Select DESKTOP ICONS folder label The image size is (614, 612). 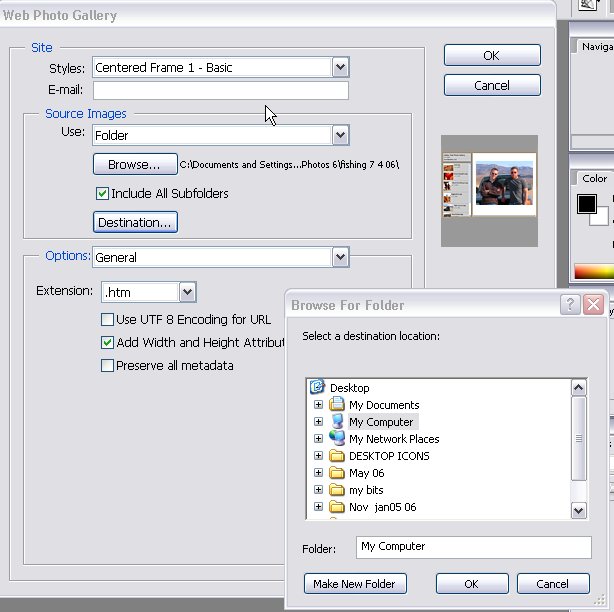(389, 456)
